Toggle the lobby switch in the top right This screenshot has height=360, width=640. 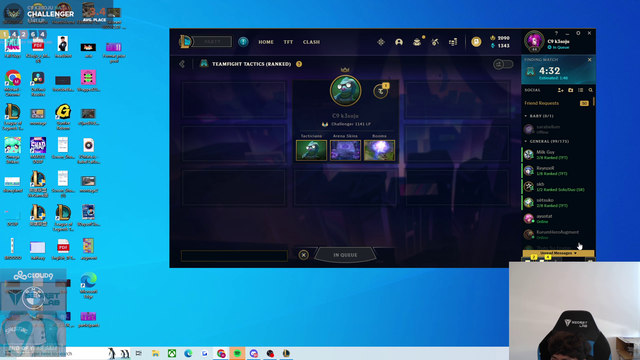[x=503, y=64]
